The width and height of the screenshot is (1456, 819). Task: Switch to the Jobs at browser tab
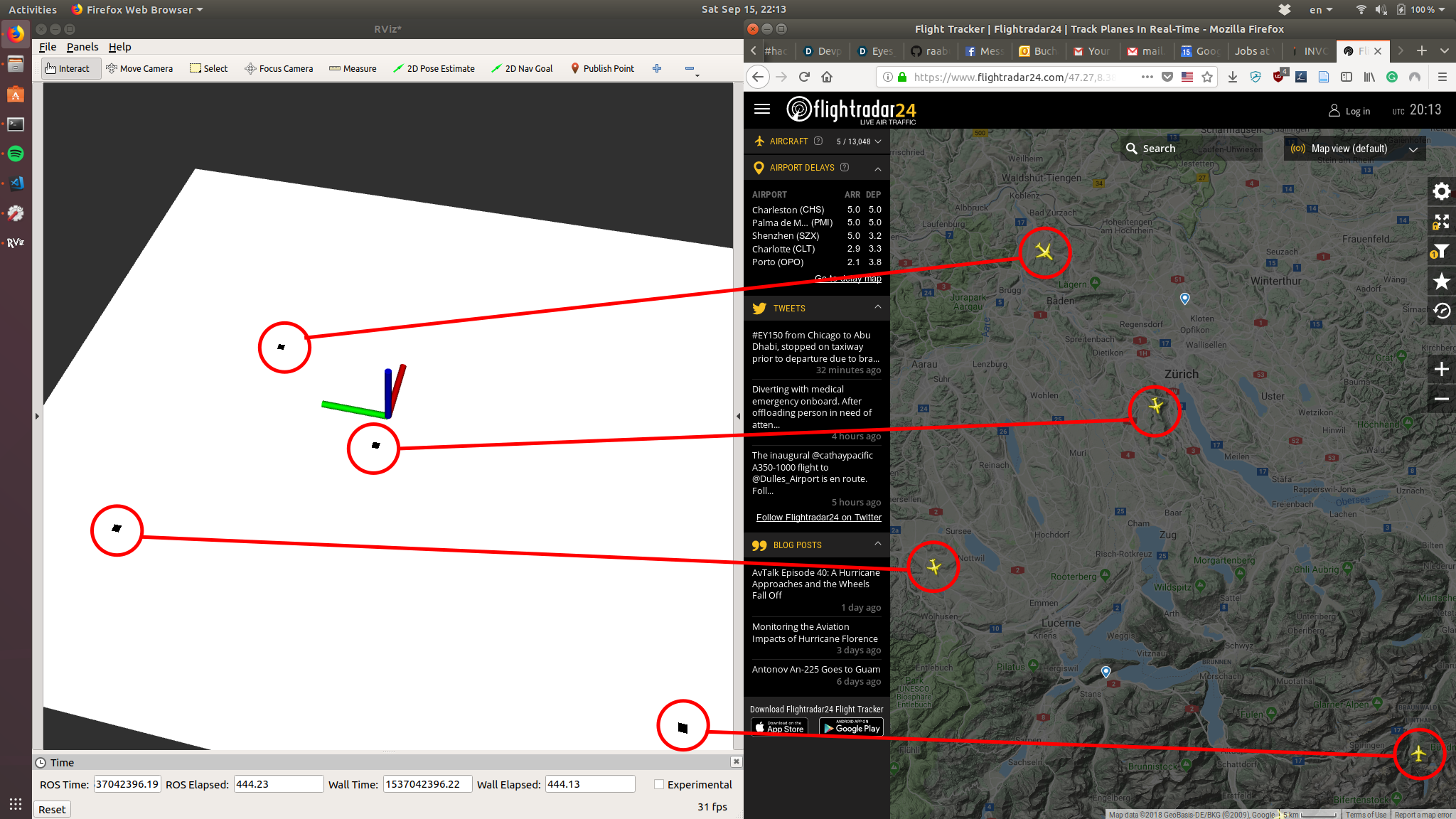point(1251,51)
